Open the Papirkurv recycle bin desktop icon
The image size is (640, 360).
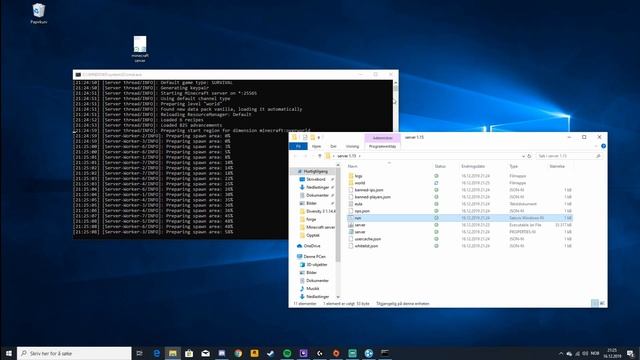pos(38,13)
